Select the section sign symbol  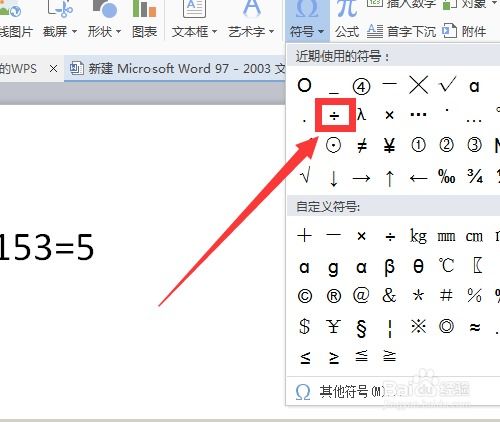(x=361, y=328)
